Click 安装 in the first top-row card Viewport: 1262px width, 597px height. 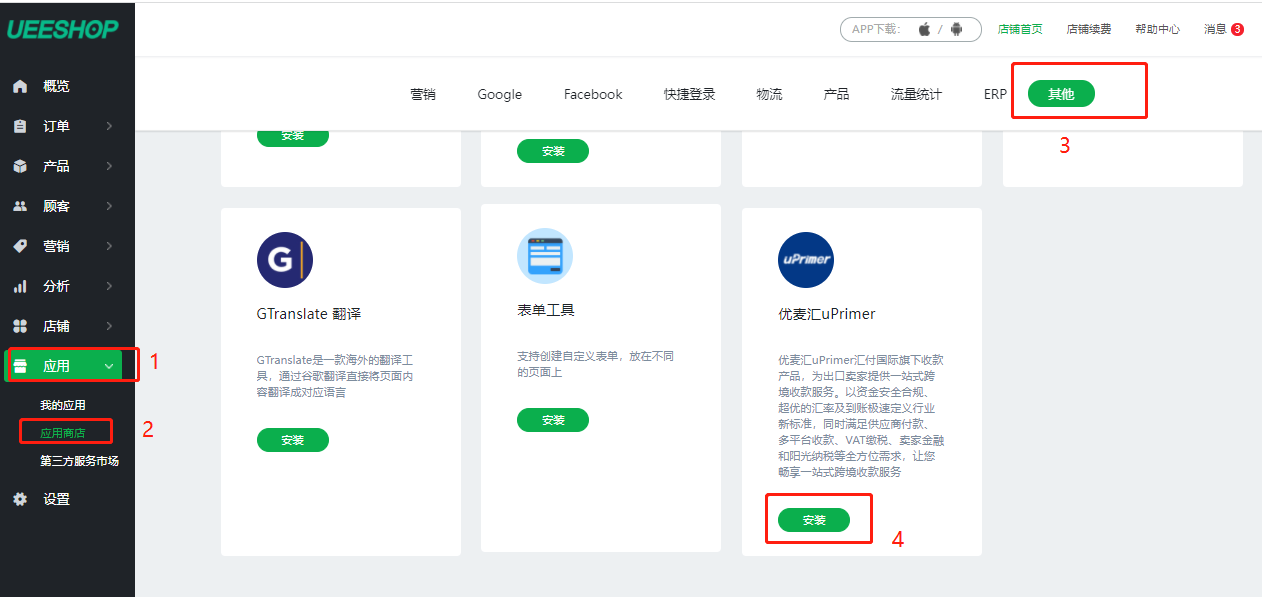pyautogui.click(x=293, y=137)
